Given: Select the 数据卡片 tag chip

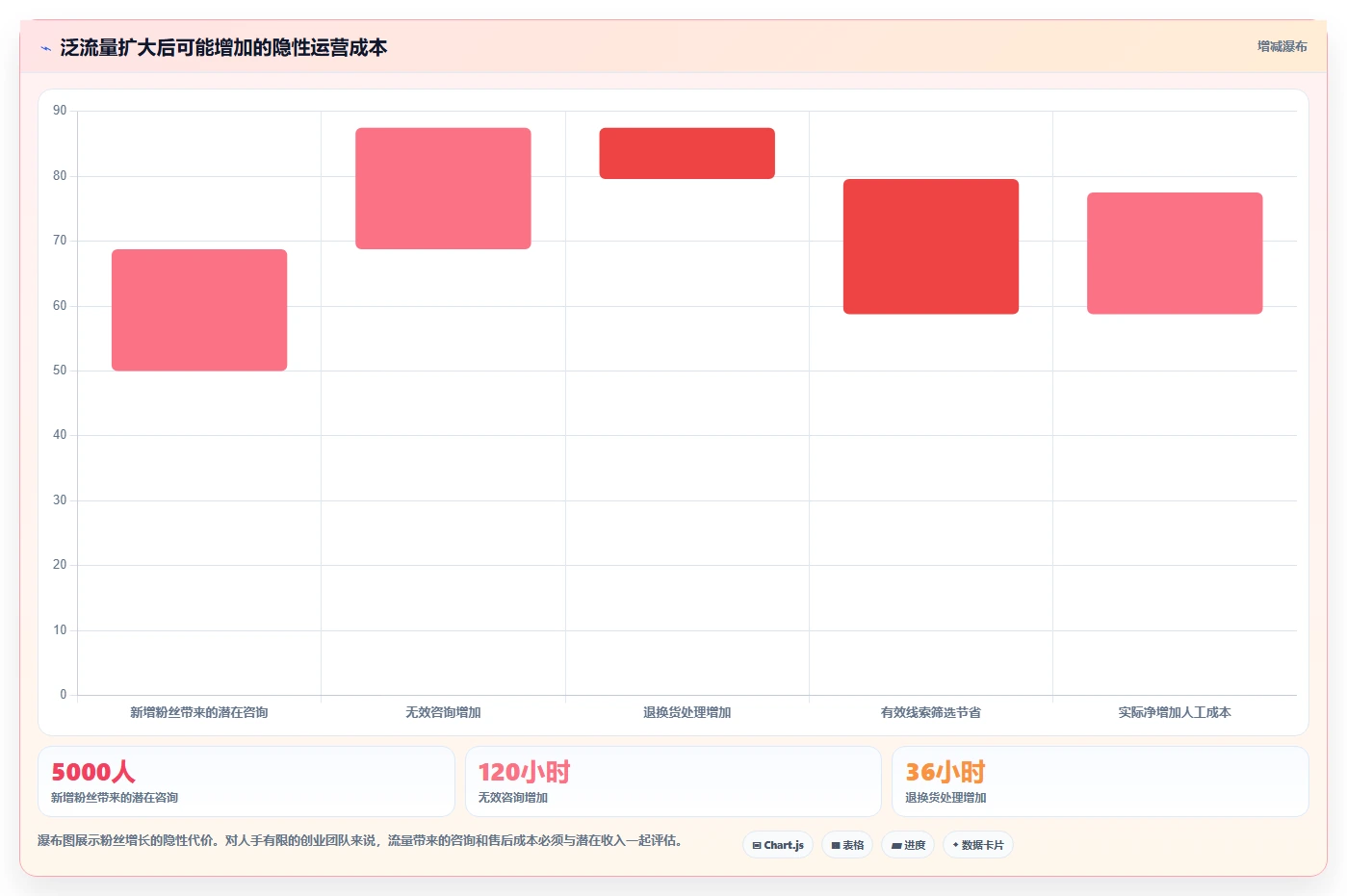Looking at the screenshot, I should [978, 845].
